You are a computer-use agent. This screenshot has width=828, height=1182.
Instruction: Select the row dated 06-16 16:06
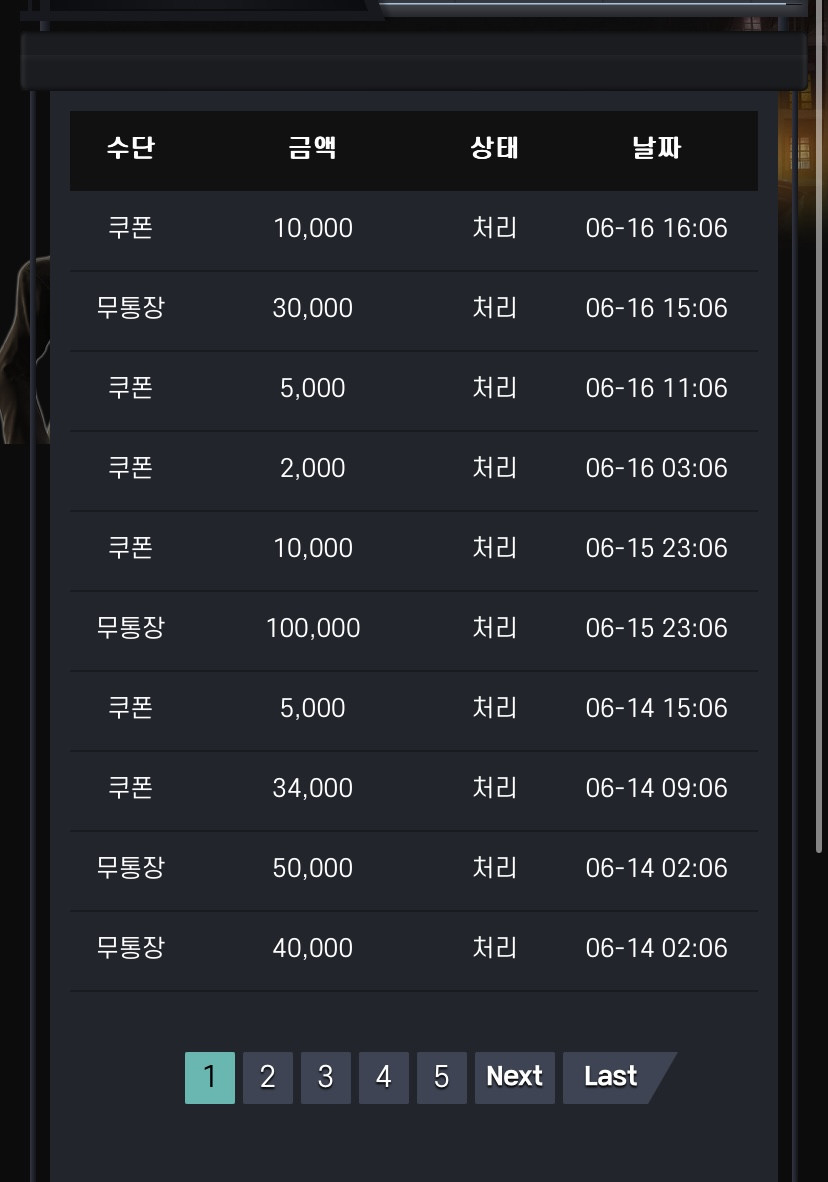click(x=414, y=228)
